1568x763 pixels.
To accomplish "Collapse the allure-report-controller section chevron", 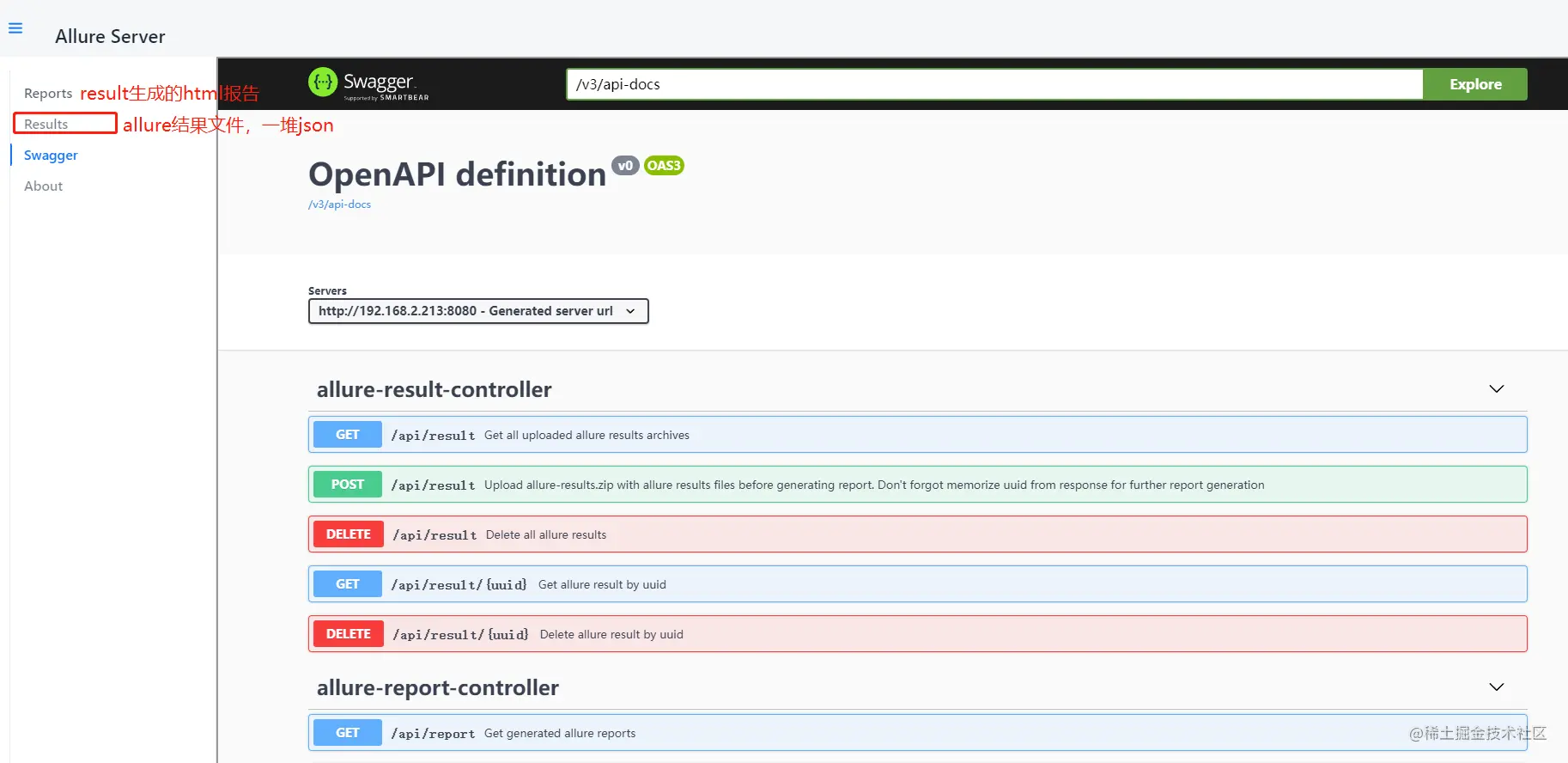I will tap(1497, 687).
